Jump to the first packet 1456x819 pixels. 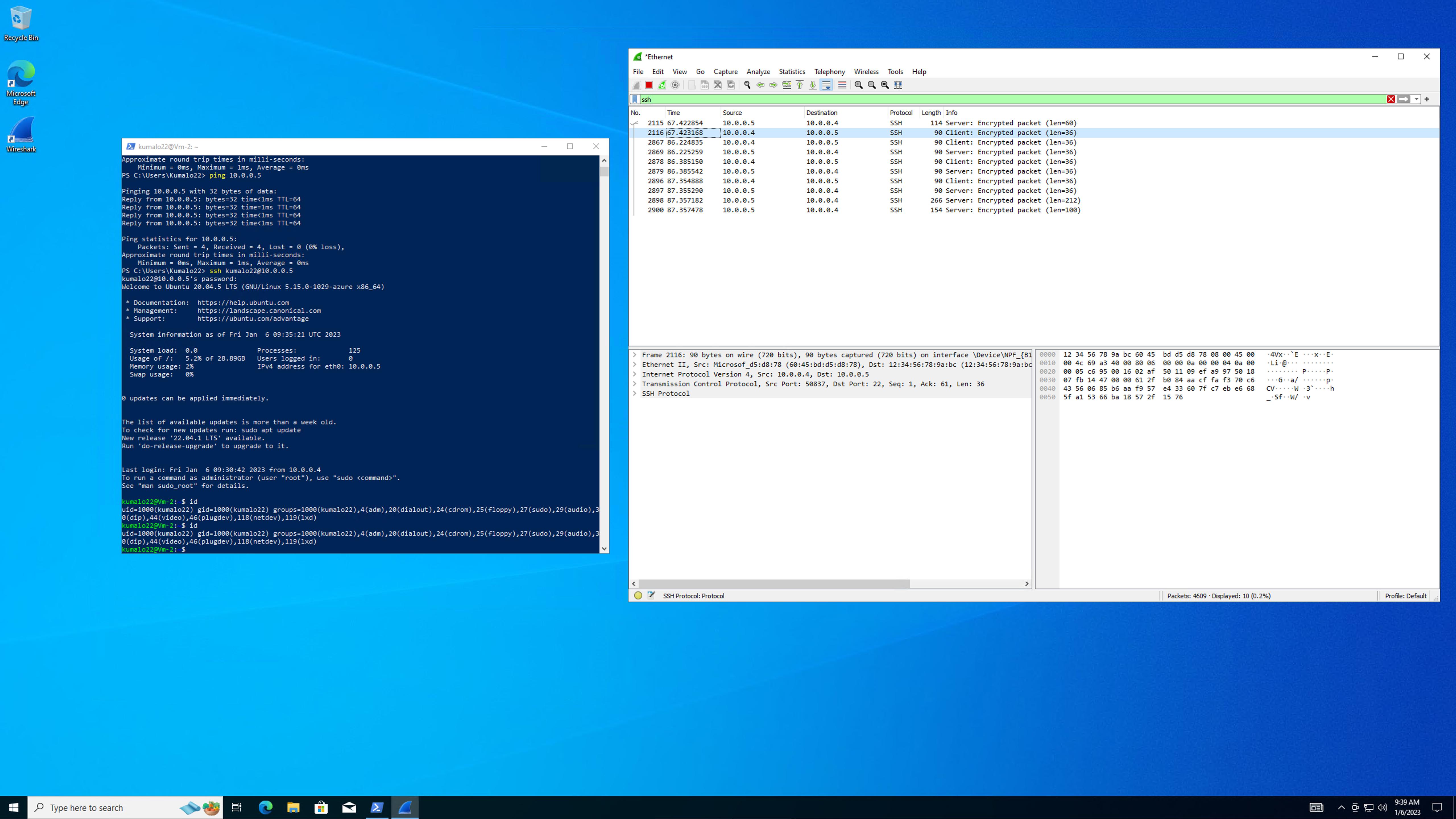click(x=799, y=85)
